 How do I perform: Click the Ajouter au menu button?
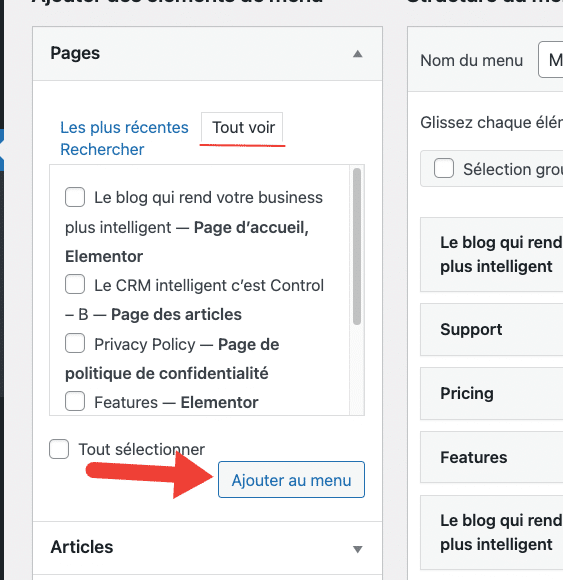click(x=291, y=480)
